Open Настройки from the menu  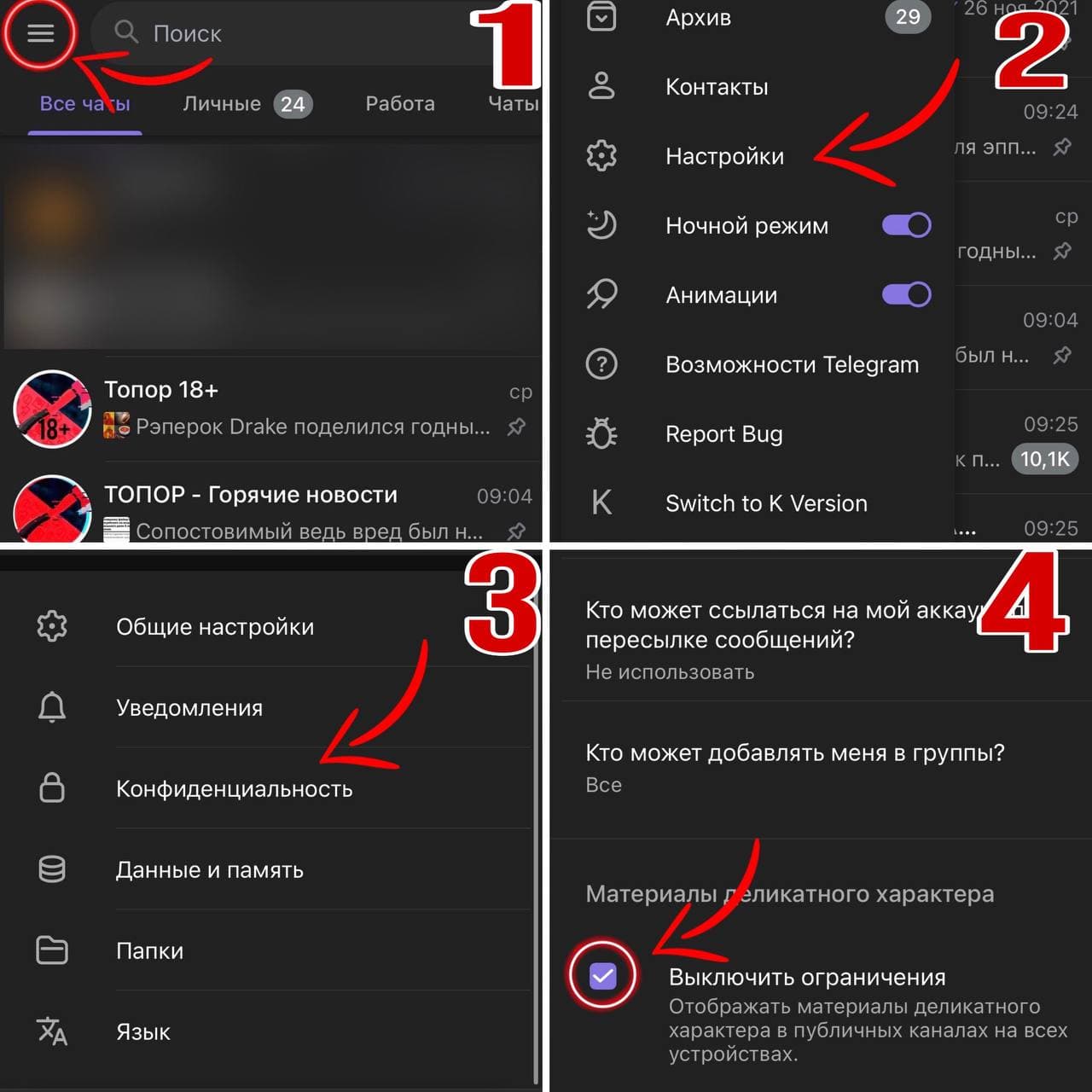click(724, 156)
